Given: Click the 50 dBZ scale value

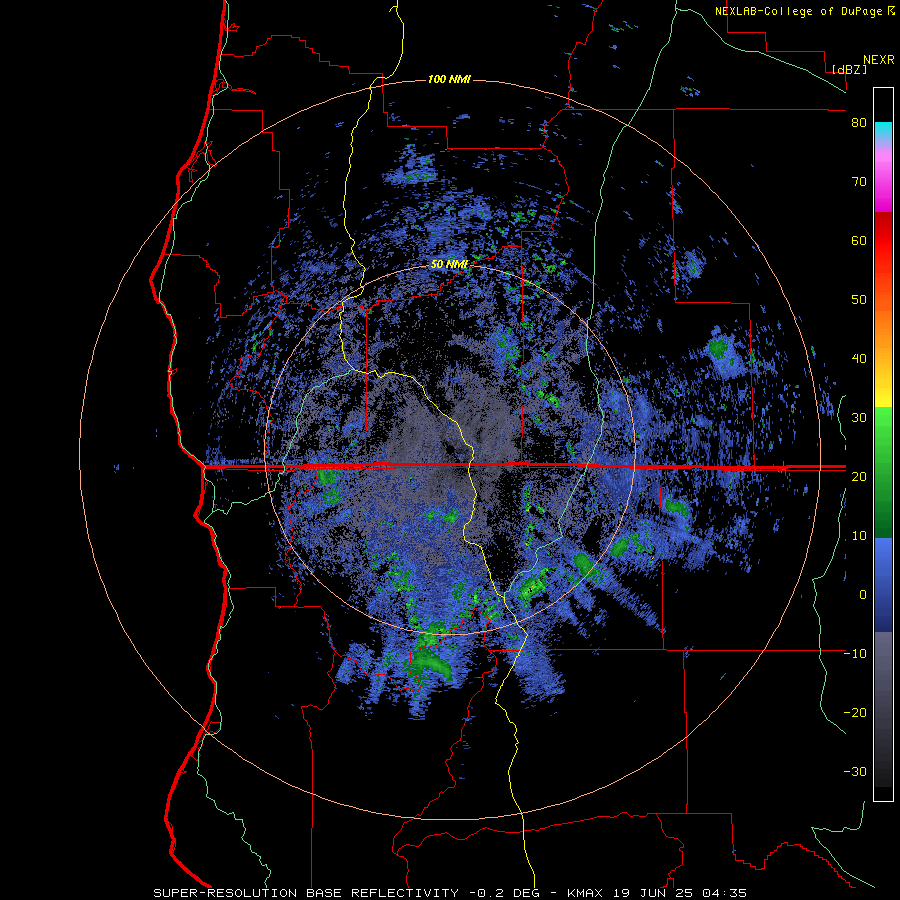Looking at the screenshot, I should pos(859,300).
